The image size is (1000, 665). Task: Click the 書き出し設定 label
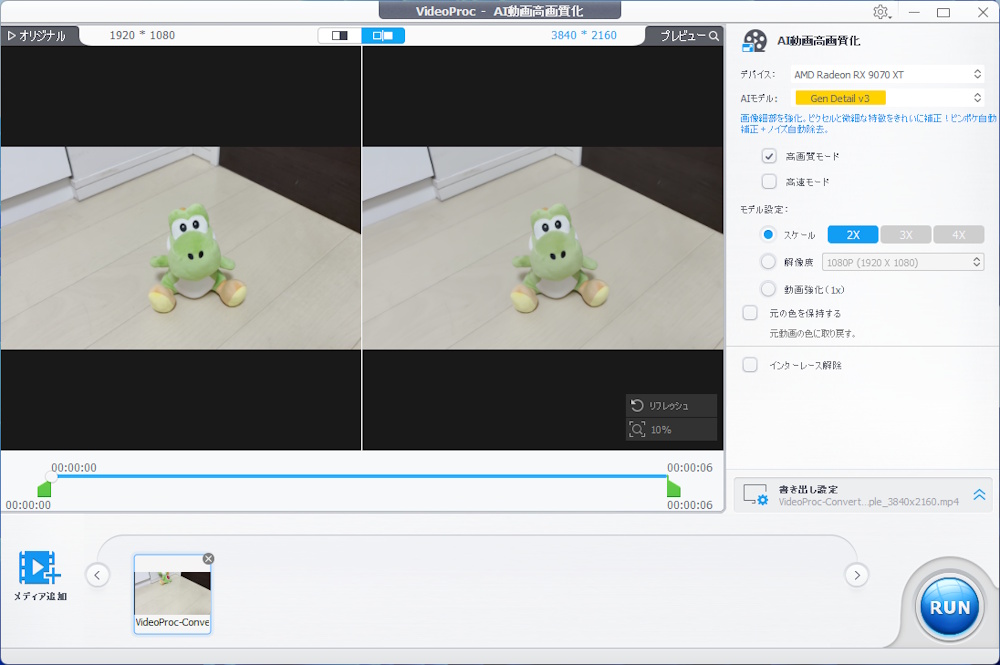(x=808, y=489)
